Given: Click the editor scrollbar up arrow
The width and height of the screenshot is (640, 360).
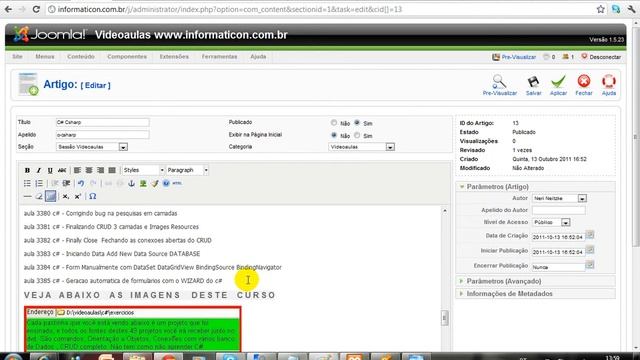Looking at the screenshot, I should coord(444,211).
